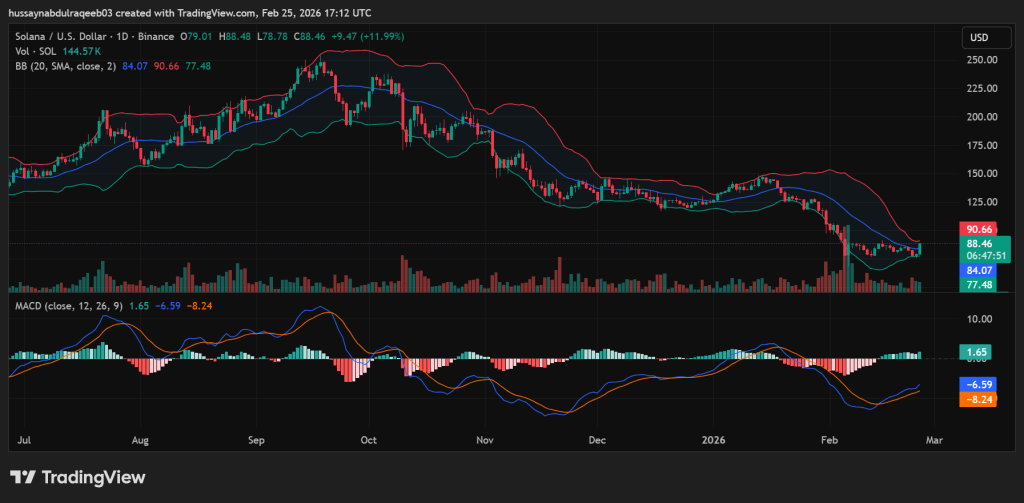Click the 10.00 level on MACD axis
1024x503 pixels.
[980, 319]
